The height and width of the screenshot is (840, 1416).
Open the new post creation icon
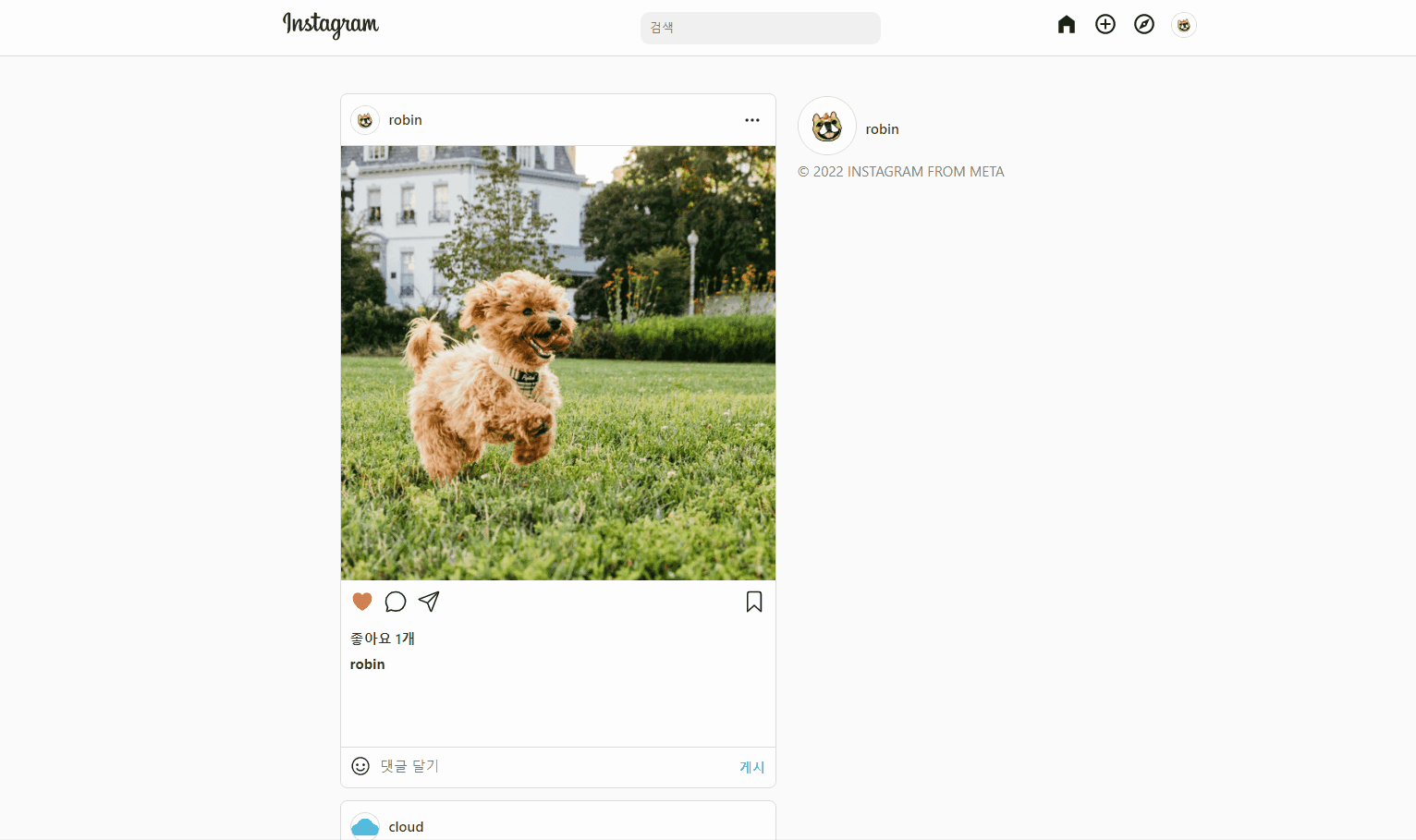pyautogui.click(x=1105, y=24)
